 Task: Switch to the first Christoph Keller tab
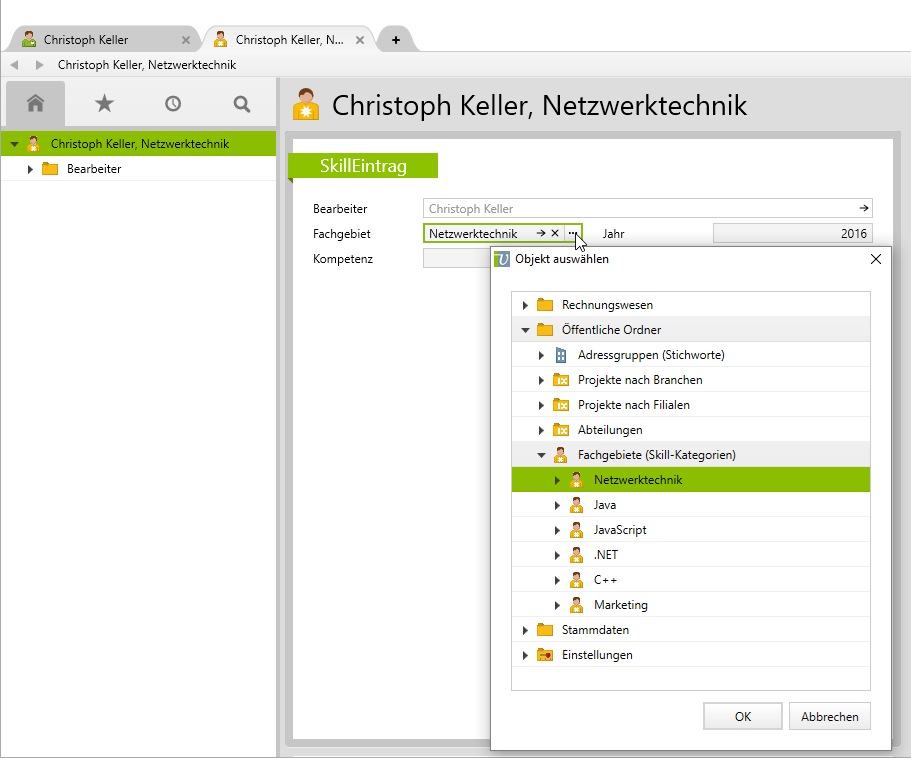(x=86, y=40)
